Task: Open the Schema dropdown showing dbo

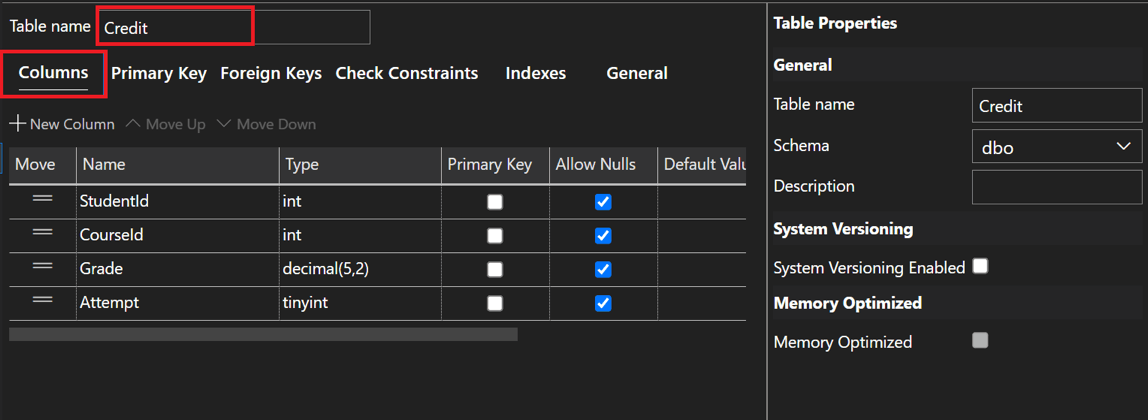Action: [1056, 147]
